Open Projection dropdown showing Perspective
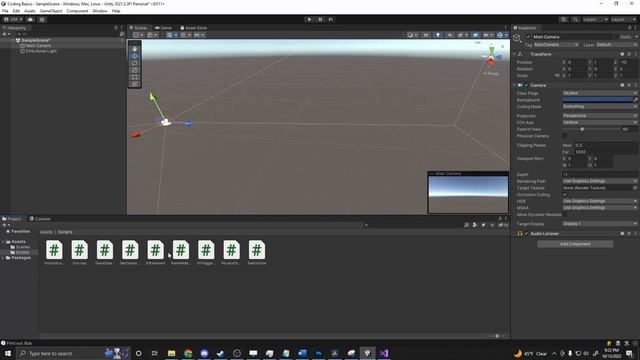Image resolution: width=640 pixels, height=360 pixels. 599,116
